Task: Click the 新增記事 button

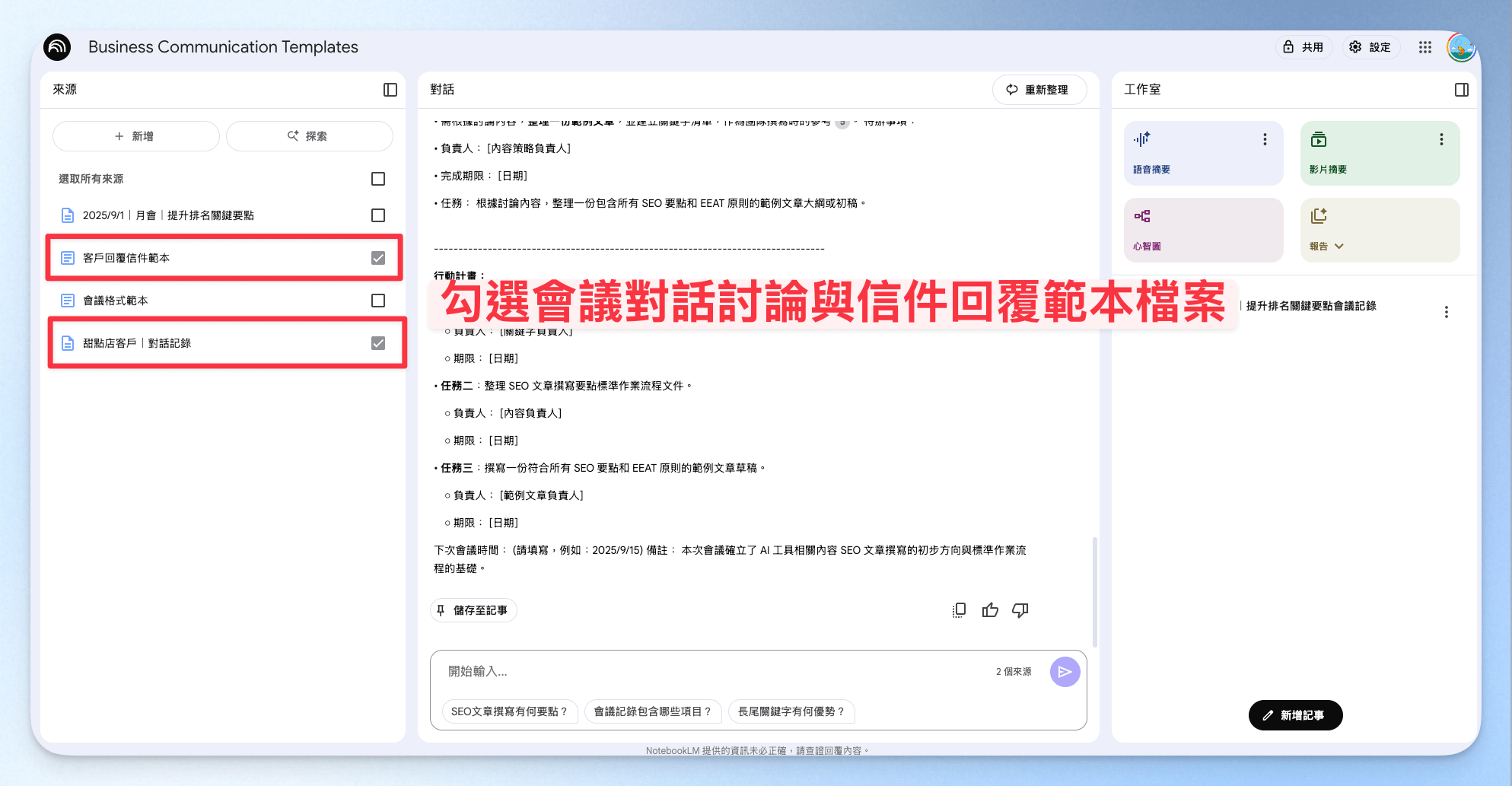Action: pyautogui.click(x=1295, y=715)
